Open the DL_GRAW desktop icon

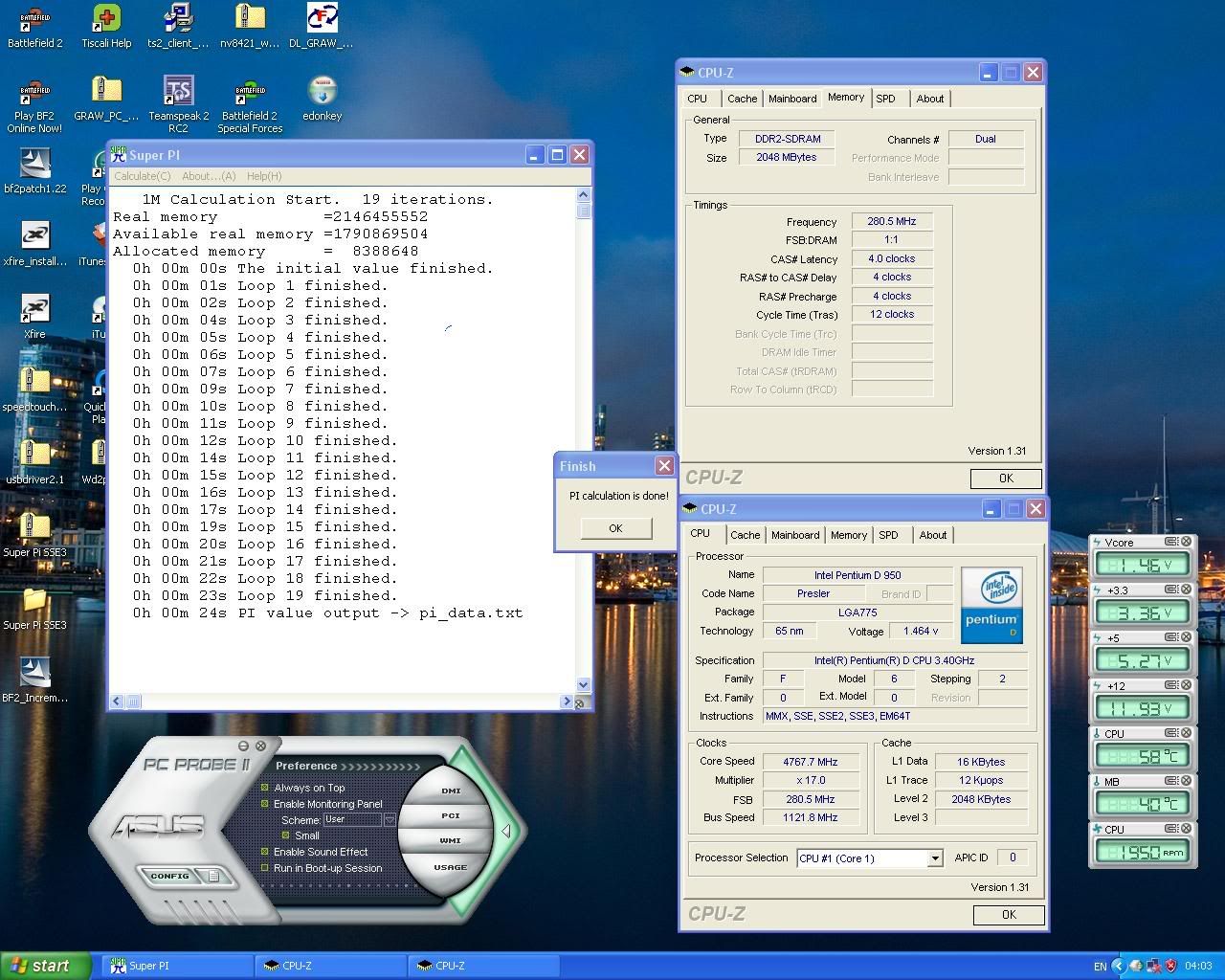click(x=322, y=26)
